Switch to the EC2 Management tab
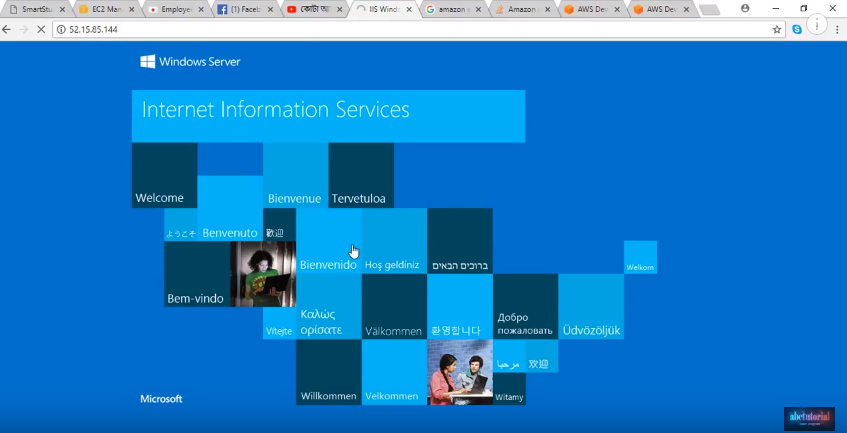 (105, 9)
